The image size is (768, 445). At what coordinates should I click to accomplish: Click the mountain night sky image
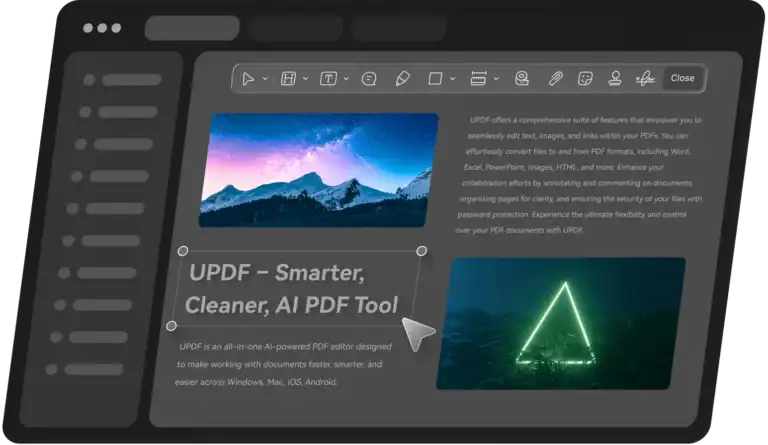click(316, 168)
